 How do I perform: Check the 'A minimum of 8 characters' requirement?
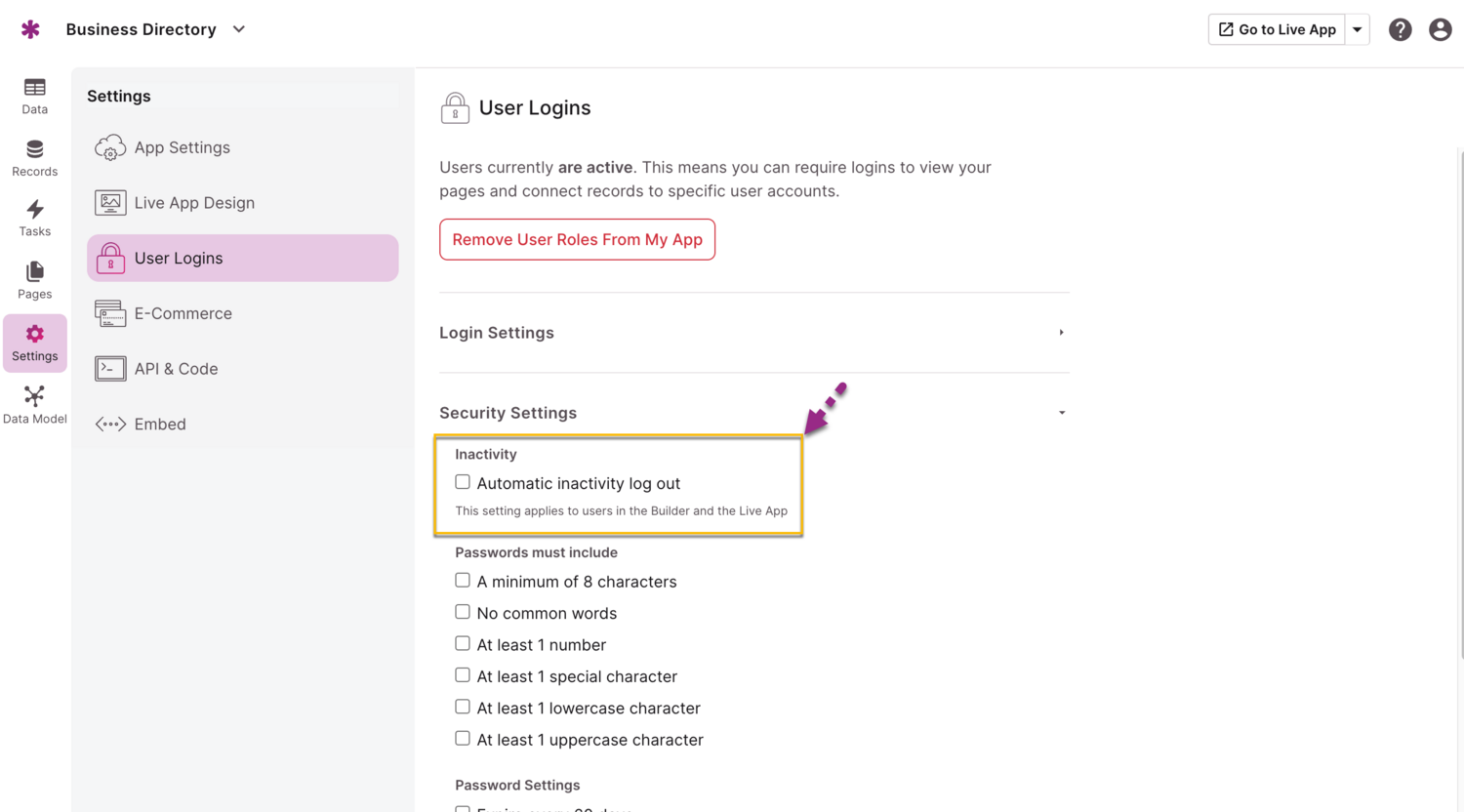click(x=462, y=580)
